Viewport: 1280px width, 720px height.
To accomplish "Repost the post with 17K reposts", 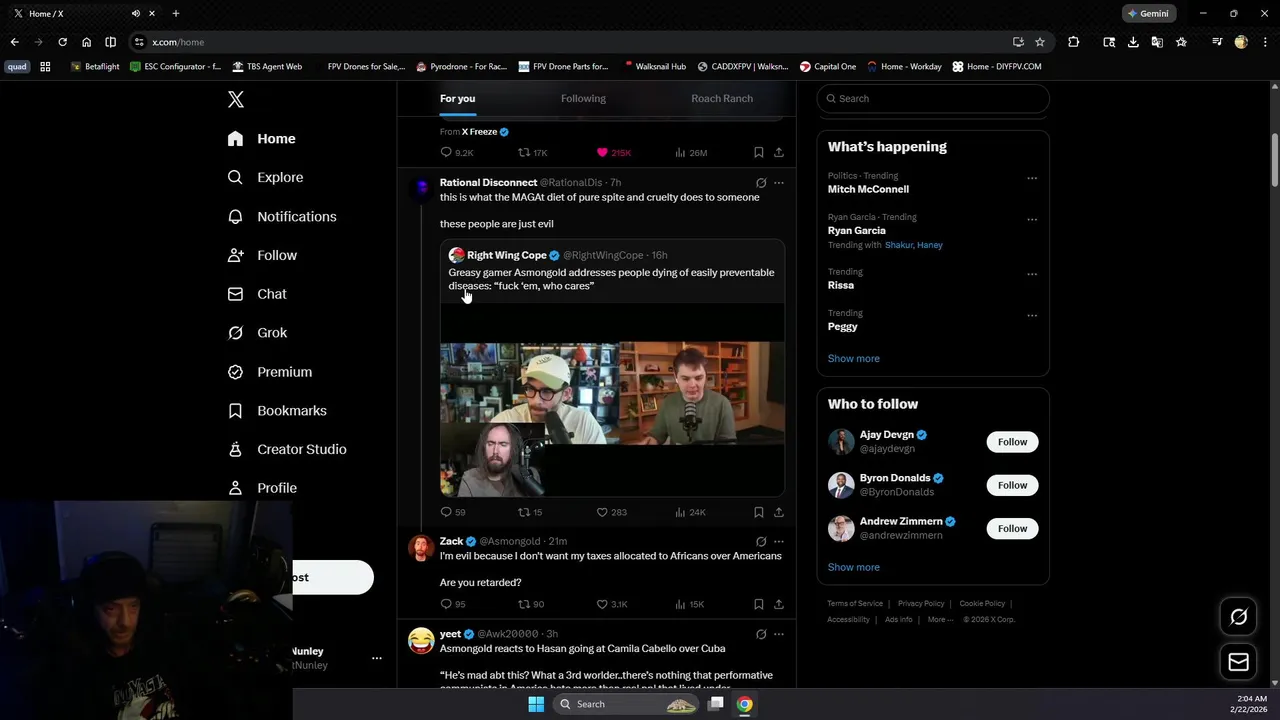I will pyautogui.click(x=532, y=153).
